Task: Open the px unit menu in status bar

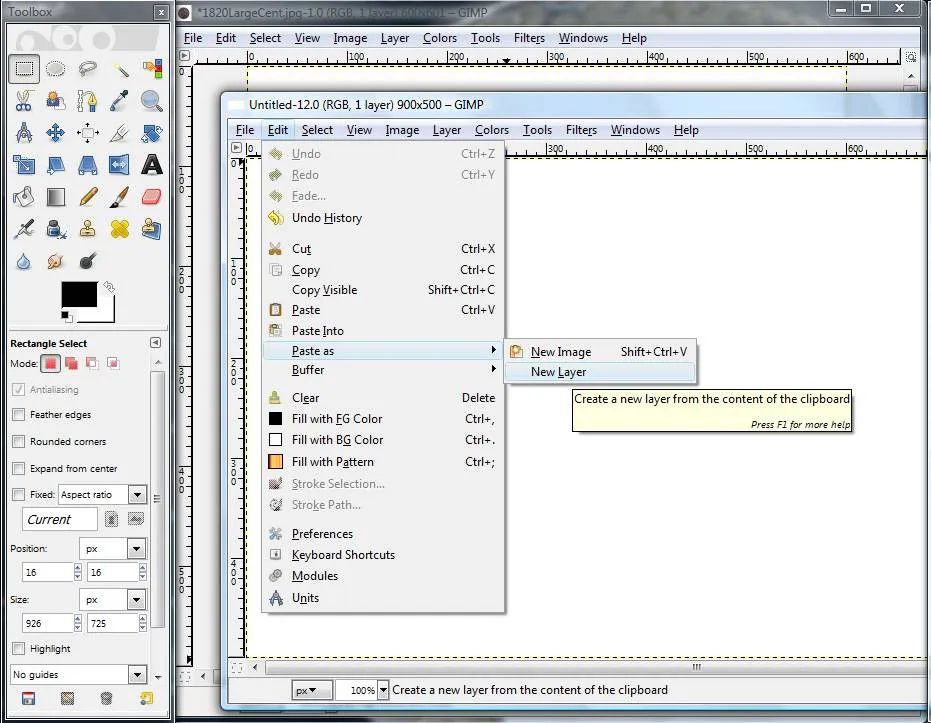Action: point(311,690)
